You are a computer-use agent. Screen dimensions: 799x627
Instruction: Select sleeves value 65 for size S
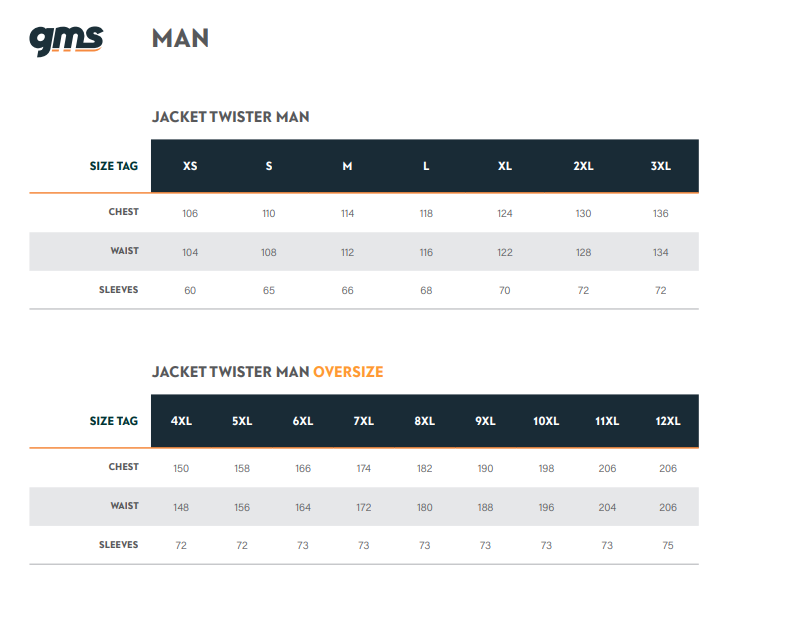[269, 291]
